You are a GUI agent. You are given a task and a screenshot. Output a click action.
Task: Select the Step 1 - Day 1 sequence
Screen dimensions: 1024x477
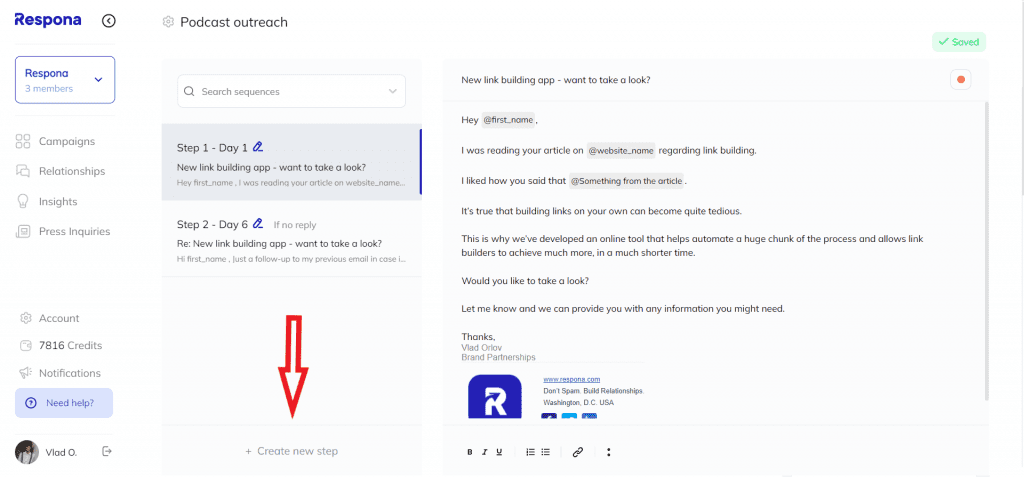(291, 162)
